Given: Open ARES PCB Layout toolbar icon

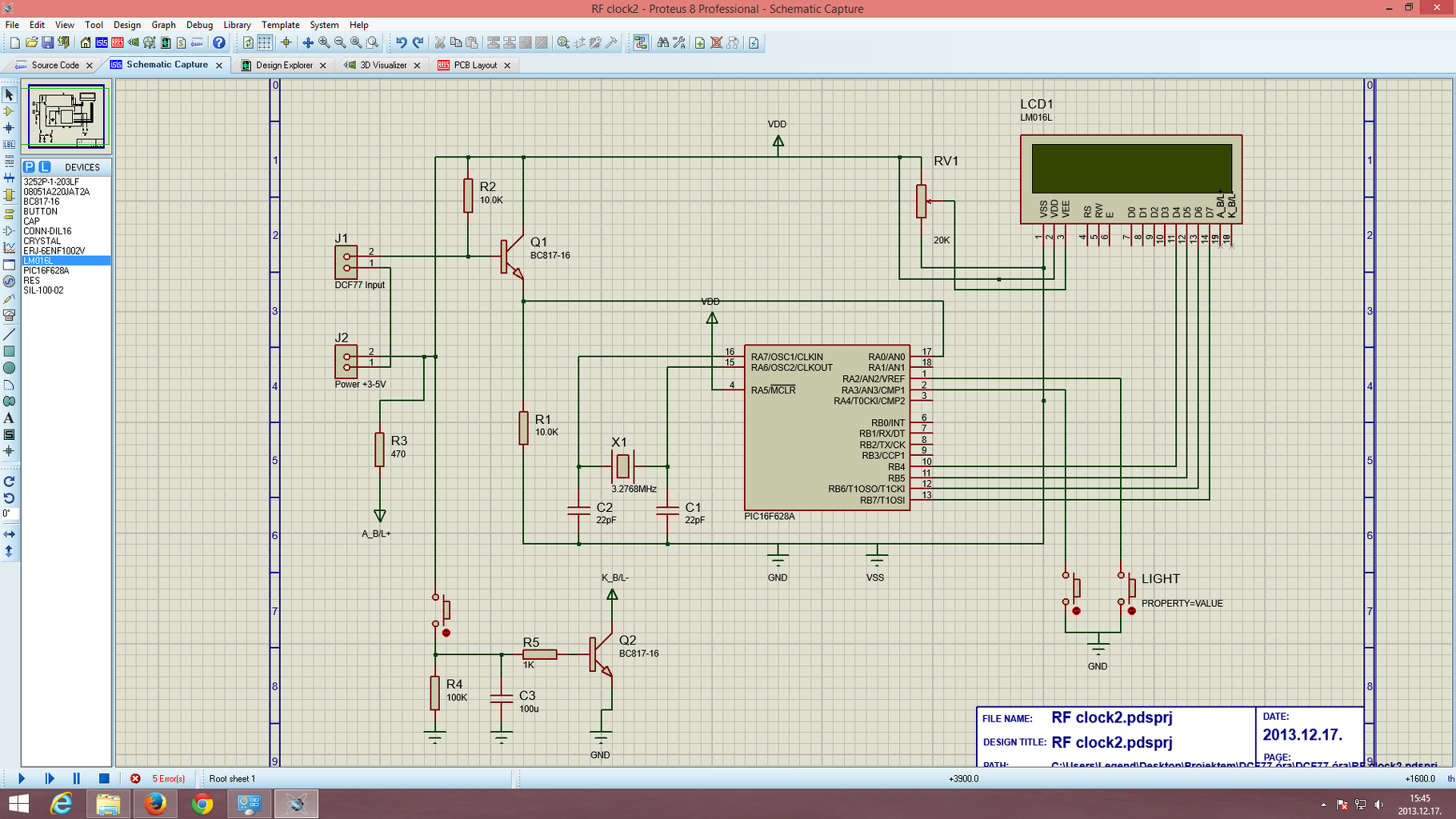Looking at the screenshot, I should click(118, 43).
